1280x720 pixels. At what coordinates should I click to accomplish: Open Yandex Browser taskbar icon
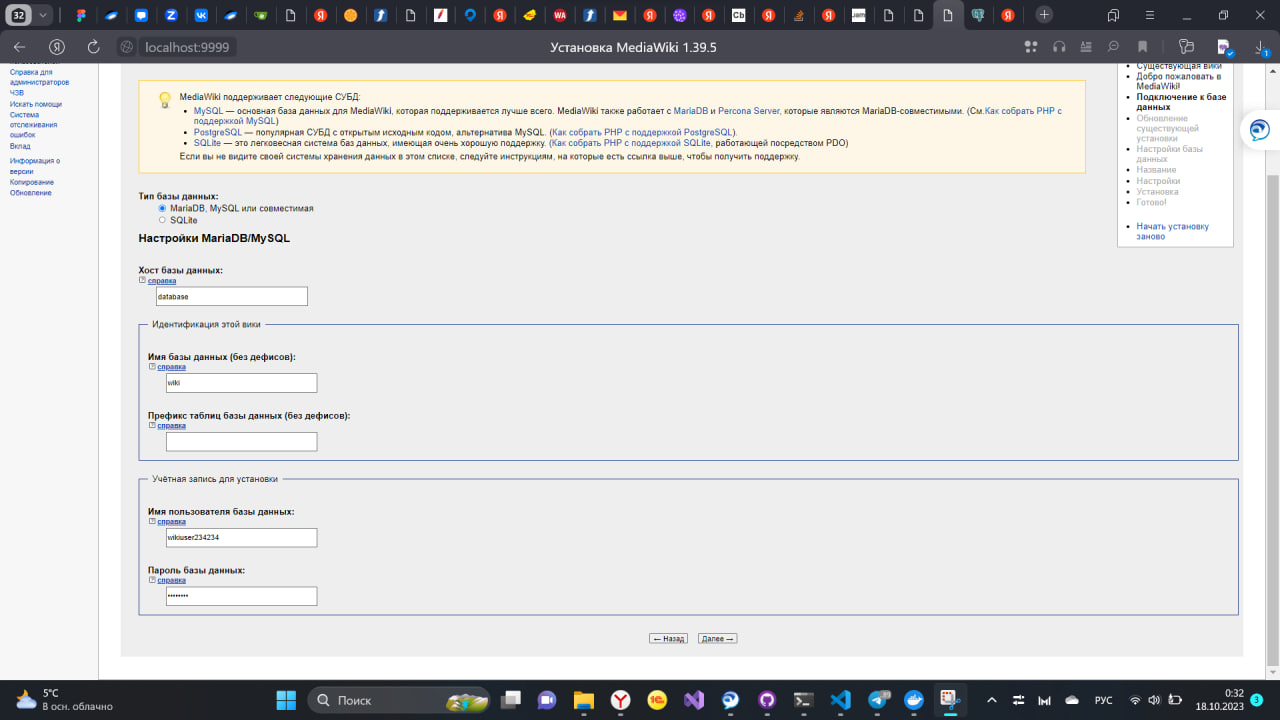620,700
